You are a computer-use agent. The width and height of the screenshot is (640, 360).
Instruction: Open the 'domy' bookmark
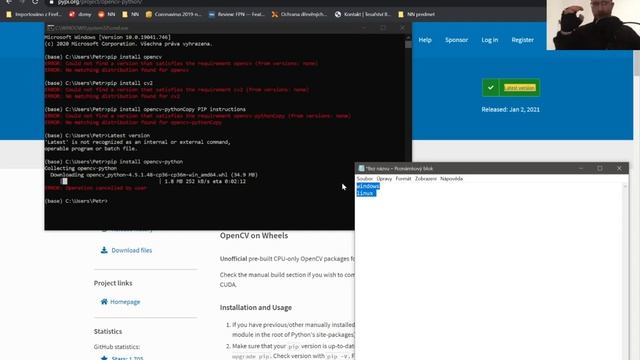(80, 14)
